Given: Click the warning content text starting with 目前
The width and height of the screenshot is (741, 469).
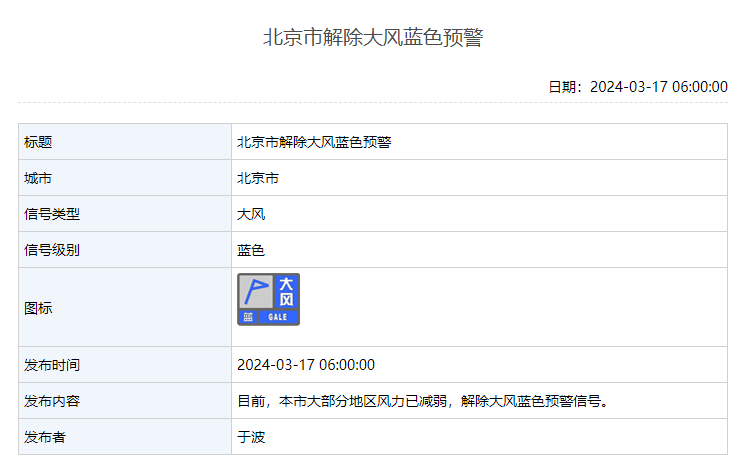Looking at the screenshot, I should [x=423, y=401].
